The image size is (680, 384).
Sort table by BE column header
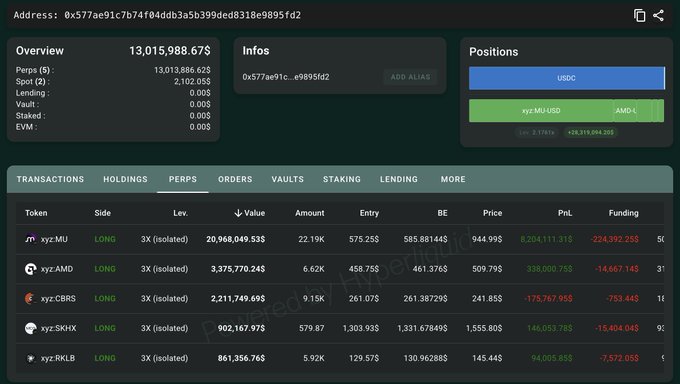point(442,213)
